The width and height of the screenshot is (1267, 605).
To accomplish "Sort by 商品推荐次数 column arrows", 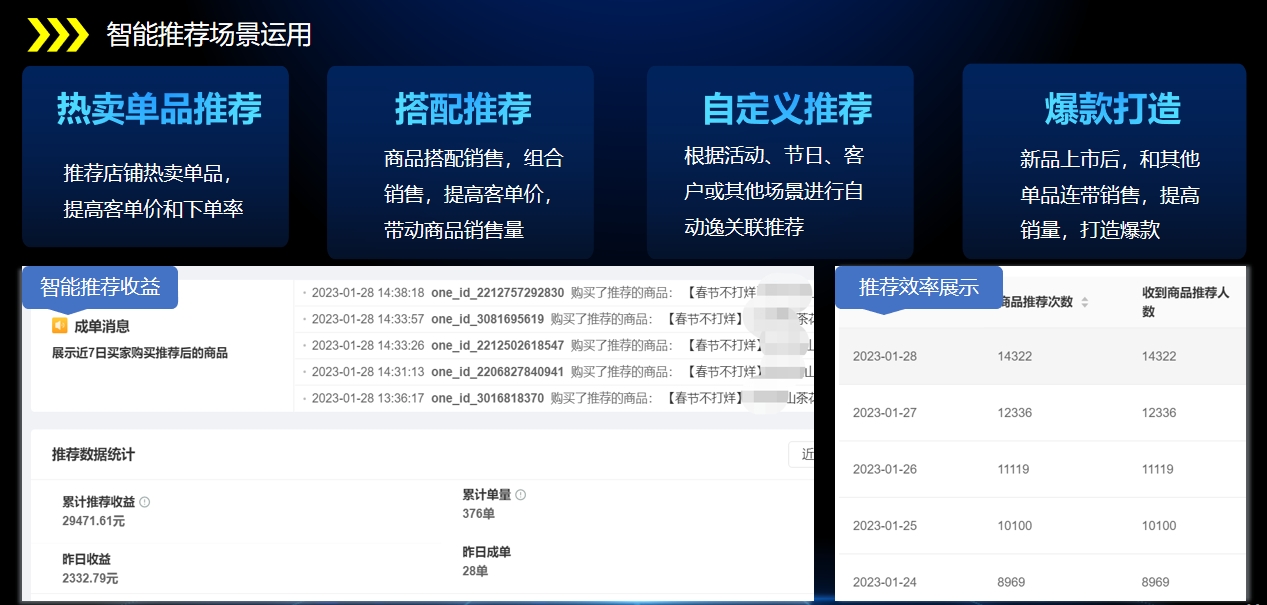I will [1084, 302].
